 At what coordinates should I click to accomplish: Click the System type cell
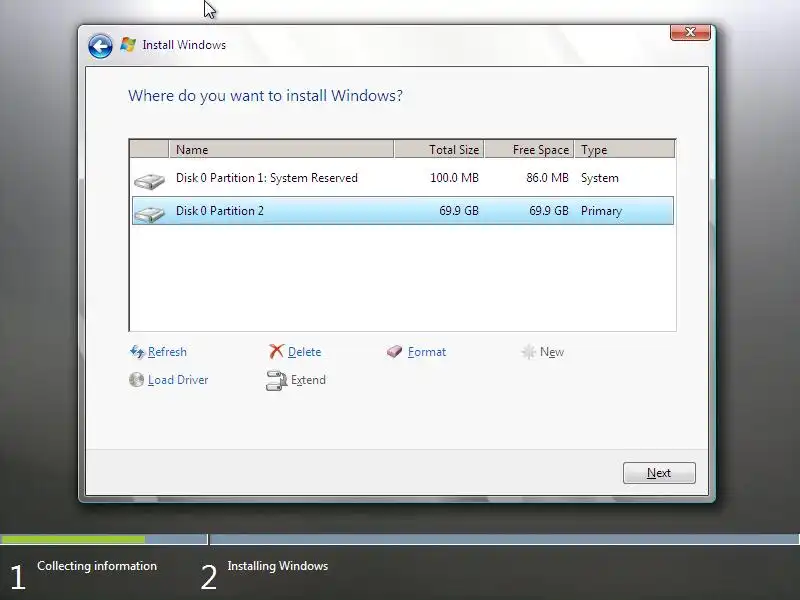[x=599, y=178]
